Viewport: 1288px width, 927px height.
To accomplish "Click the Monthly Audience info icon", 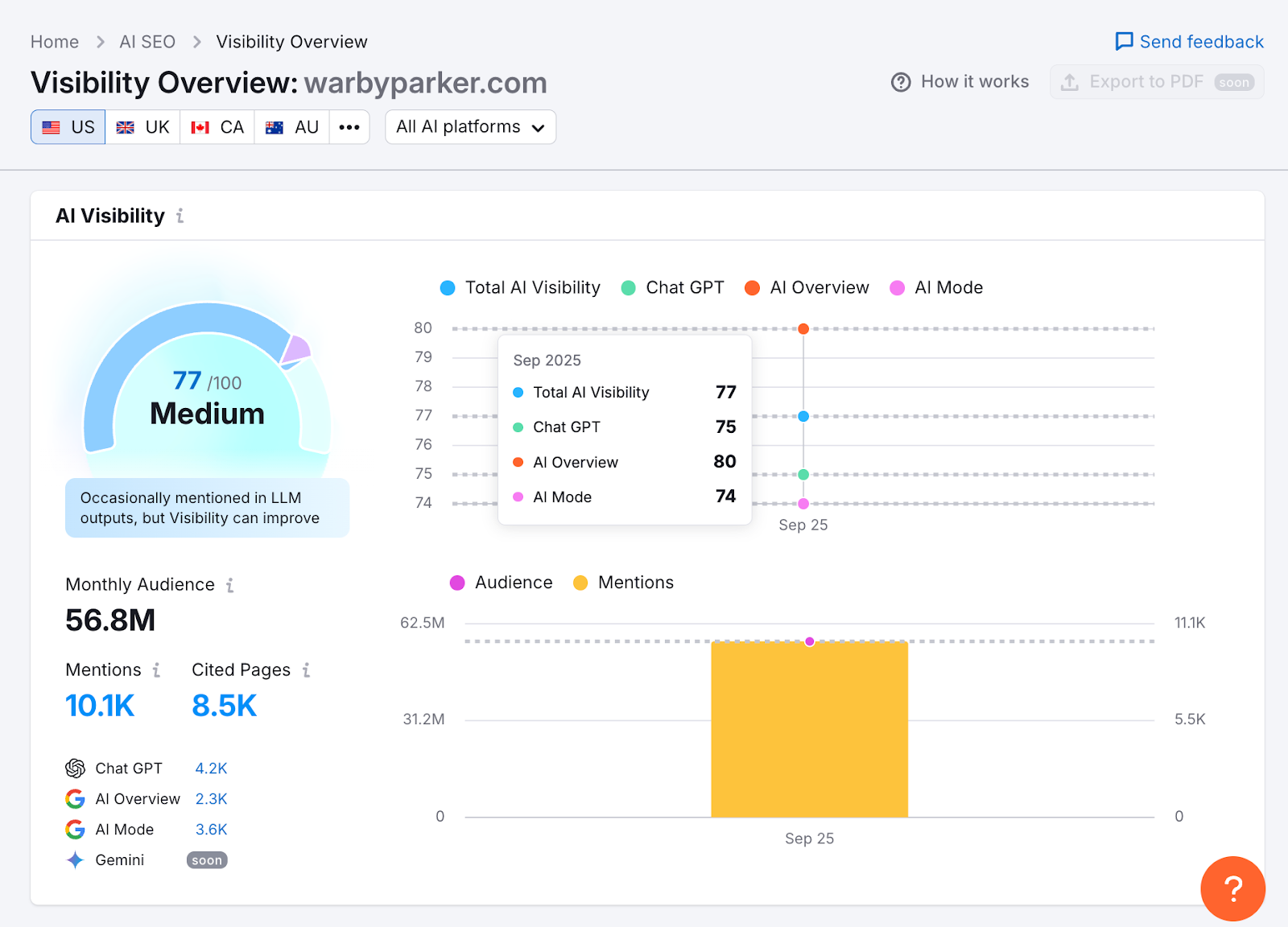I will [230, 585].
